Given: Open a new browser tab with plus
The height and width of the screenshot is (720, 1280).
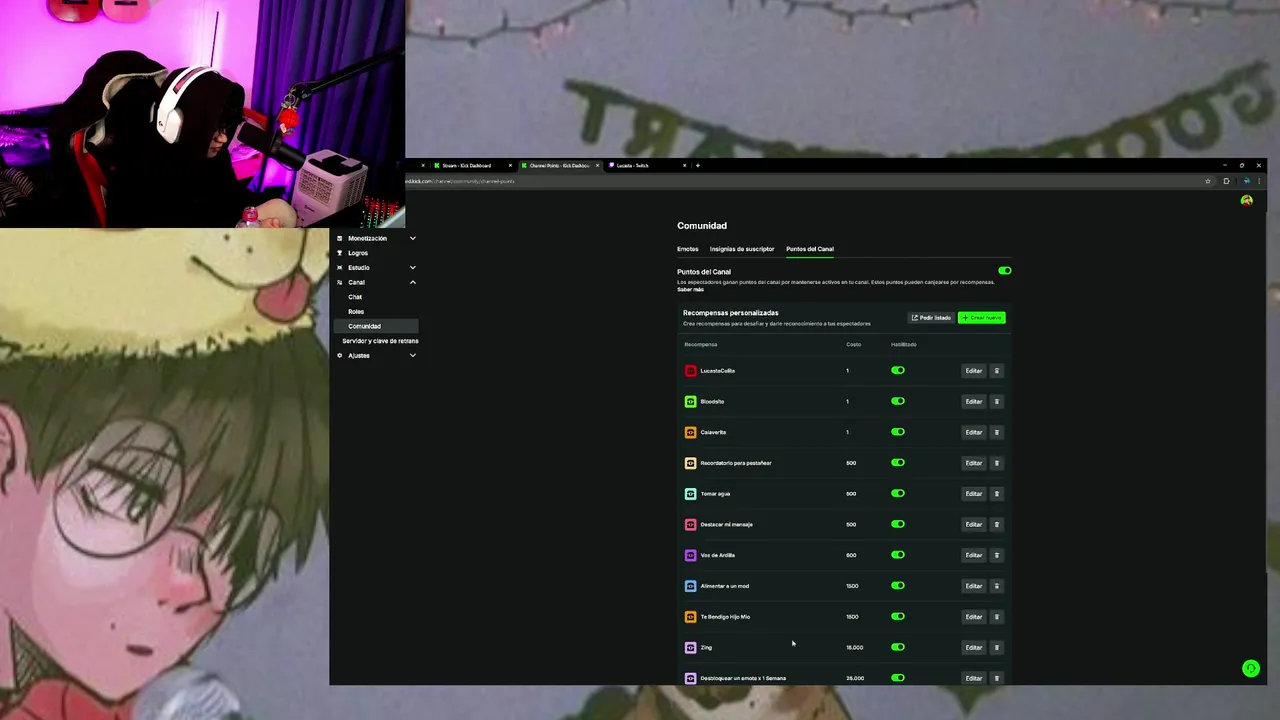Looking at the screenshot, I should [x=698, y=166].
